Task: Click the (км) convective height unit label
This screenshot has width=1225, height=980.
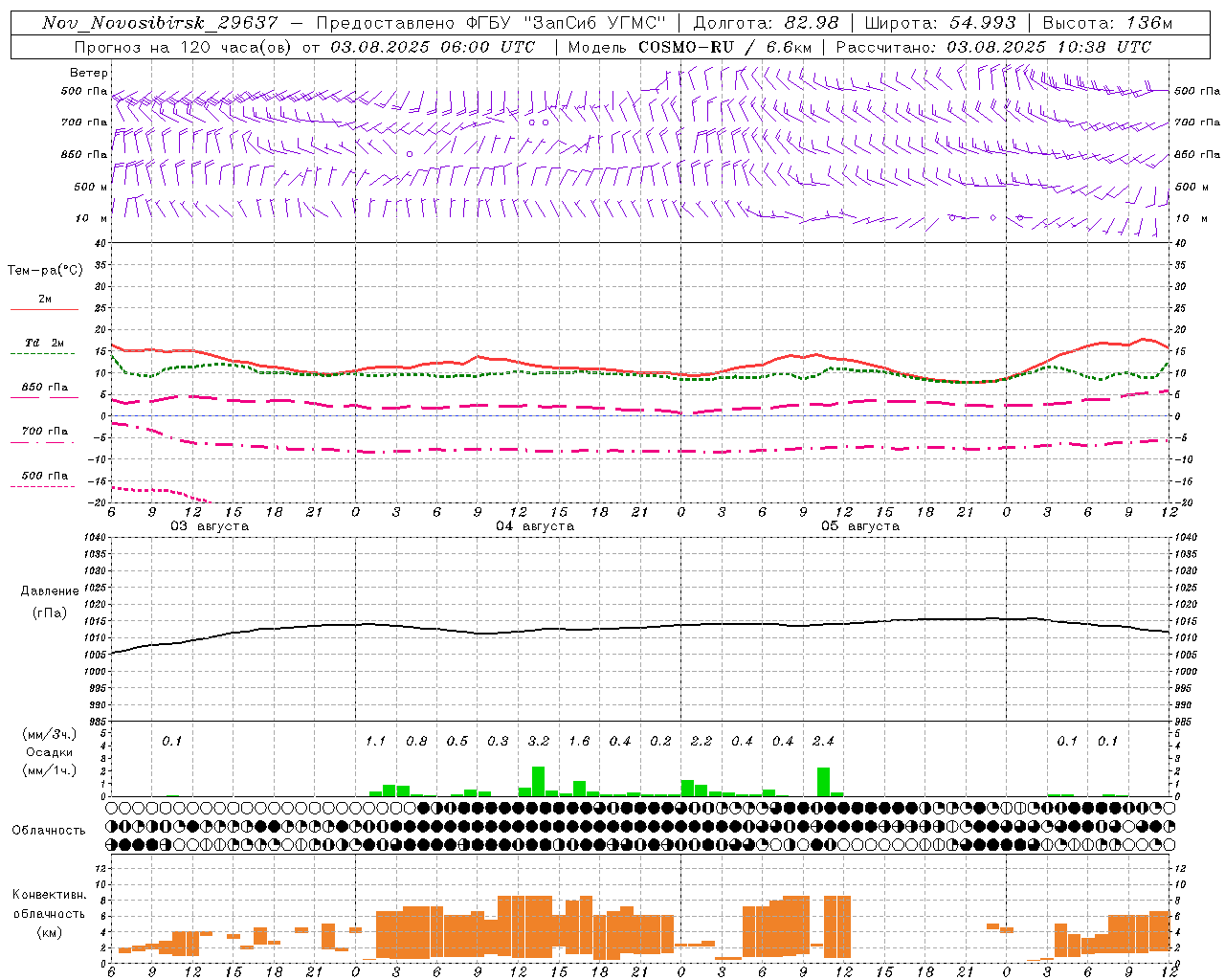Action: coord(49,931)
